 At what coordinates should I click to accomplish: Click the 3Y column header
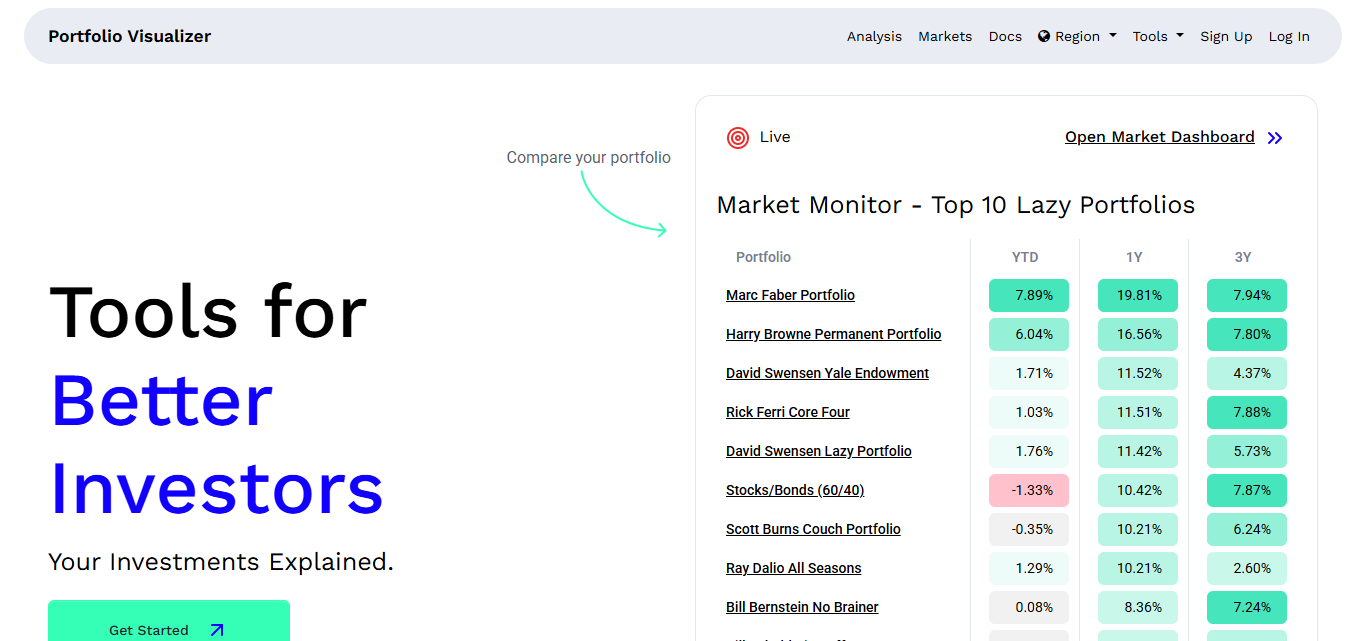(1243, 257)
